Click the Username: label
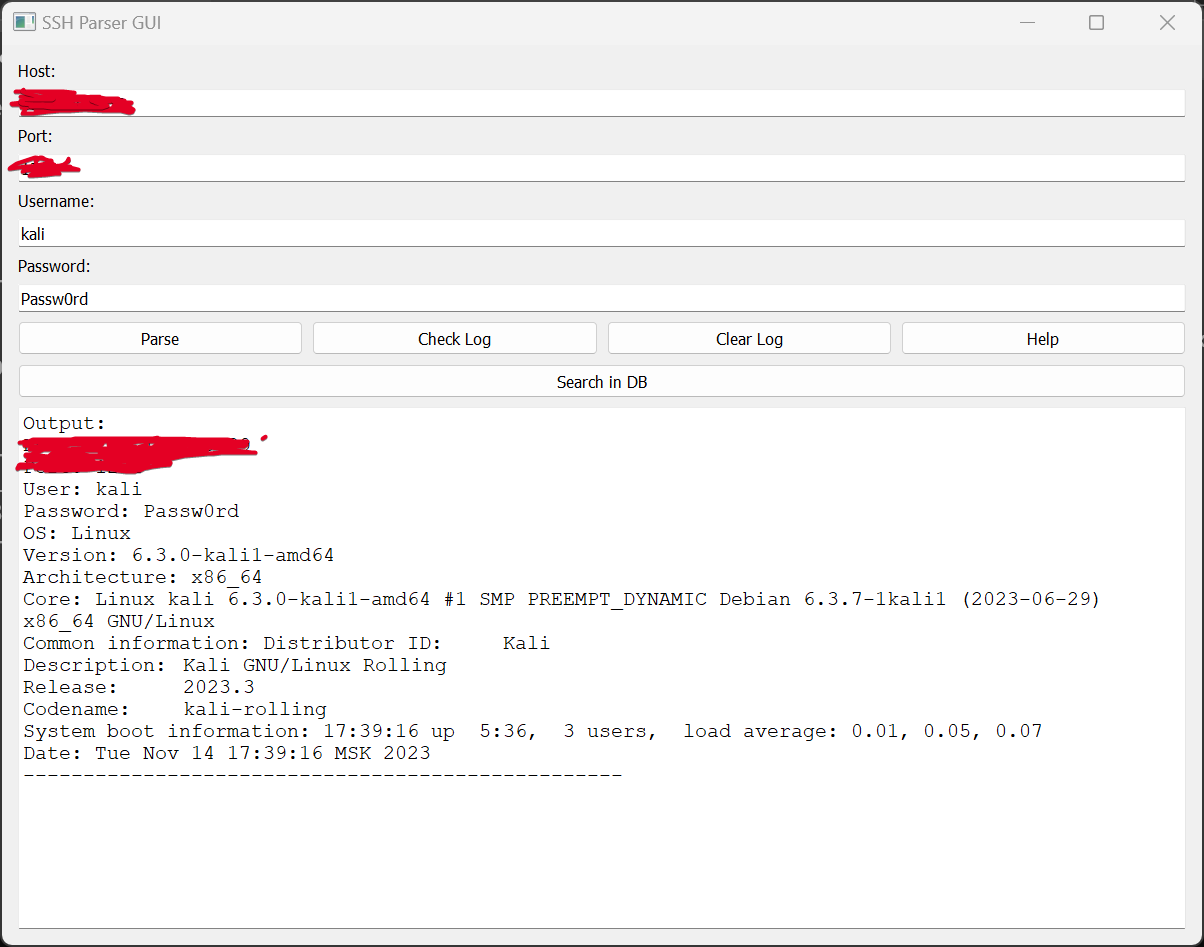This screenshot has width=1204, height=947. pos(56,201)
